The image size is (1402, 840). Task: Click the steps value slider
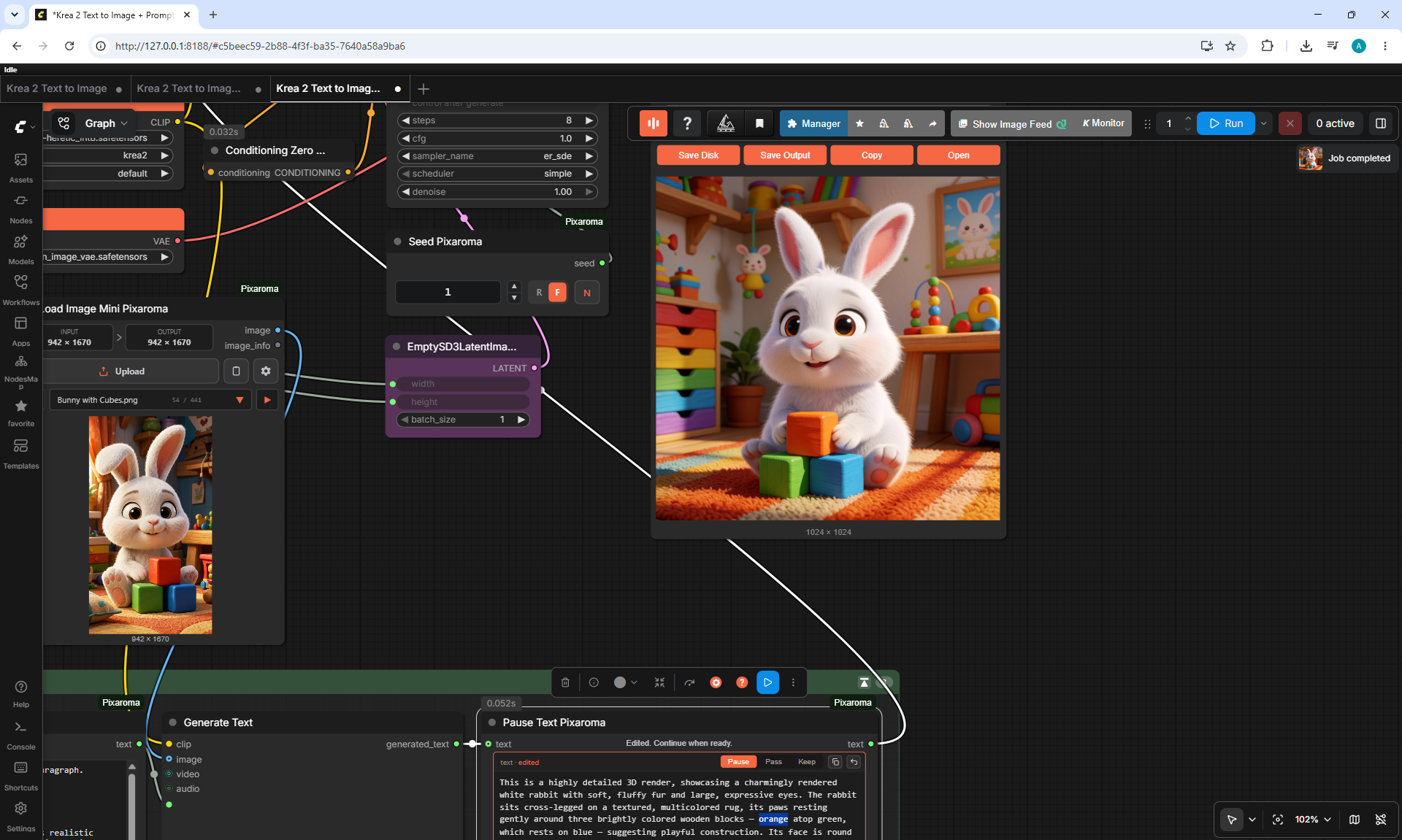pyautogui.click(x=497, y=120)
